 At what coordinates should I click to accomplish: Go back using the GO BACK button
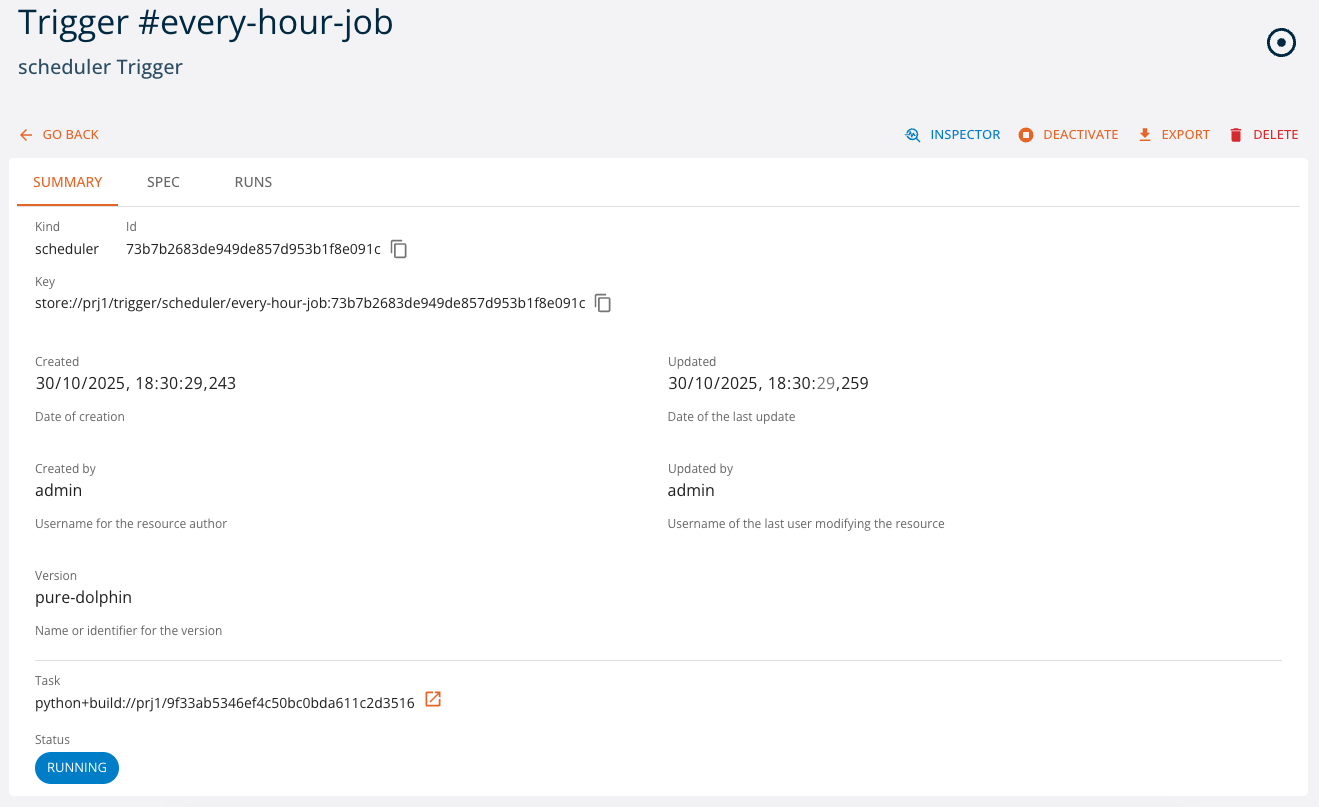(x=59, y=135)
